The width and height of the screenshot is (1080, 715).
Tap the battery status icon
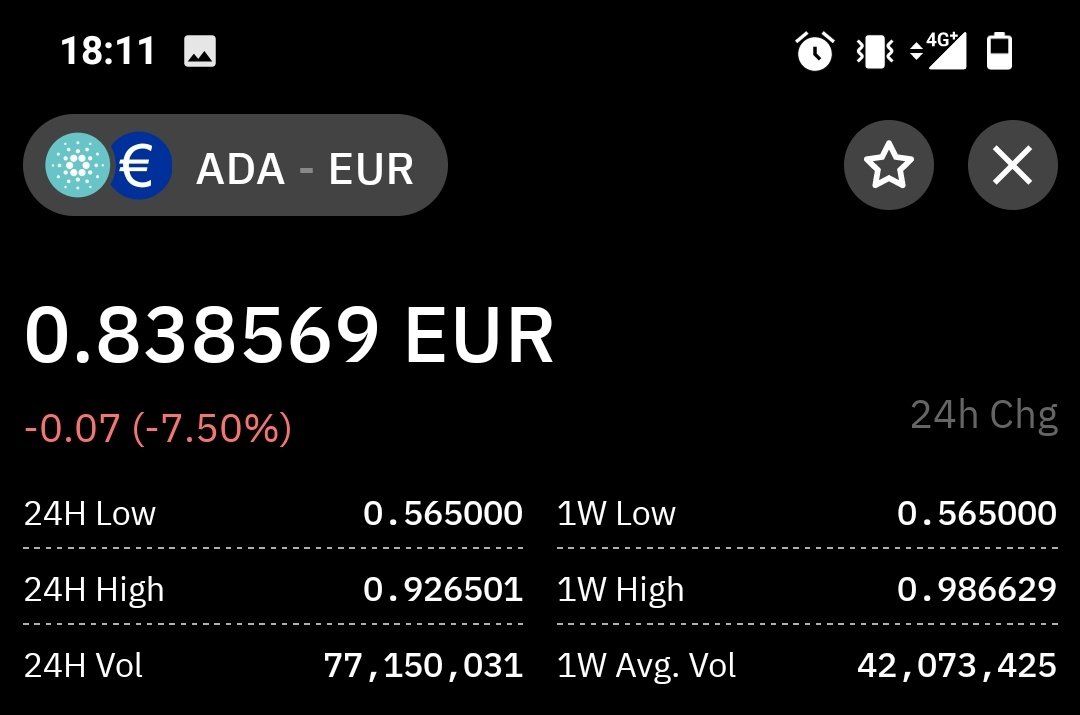coord(999,51)
